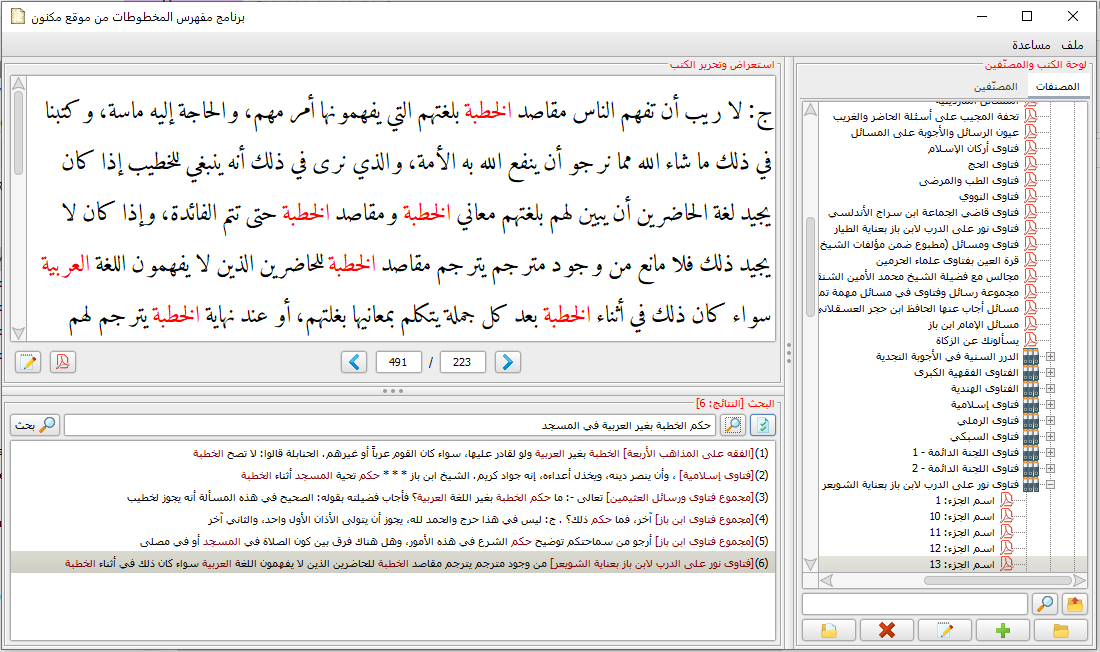
Task: Click the search query input field
Action: coord(390,425)
